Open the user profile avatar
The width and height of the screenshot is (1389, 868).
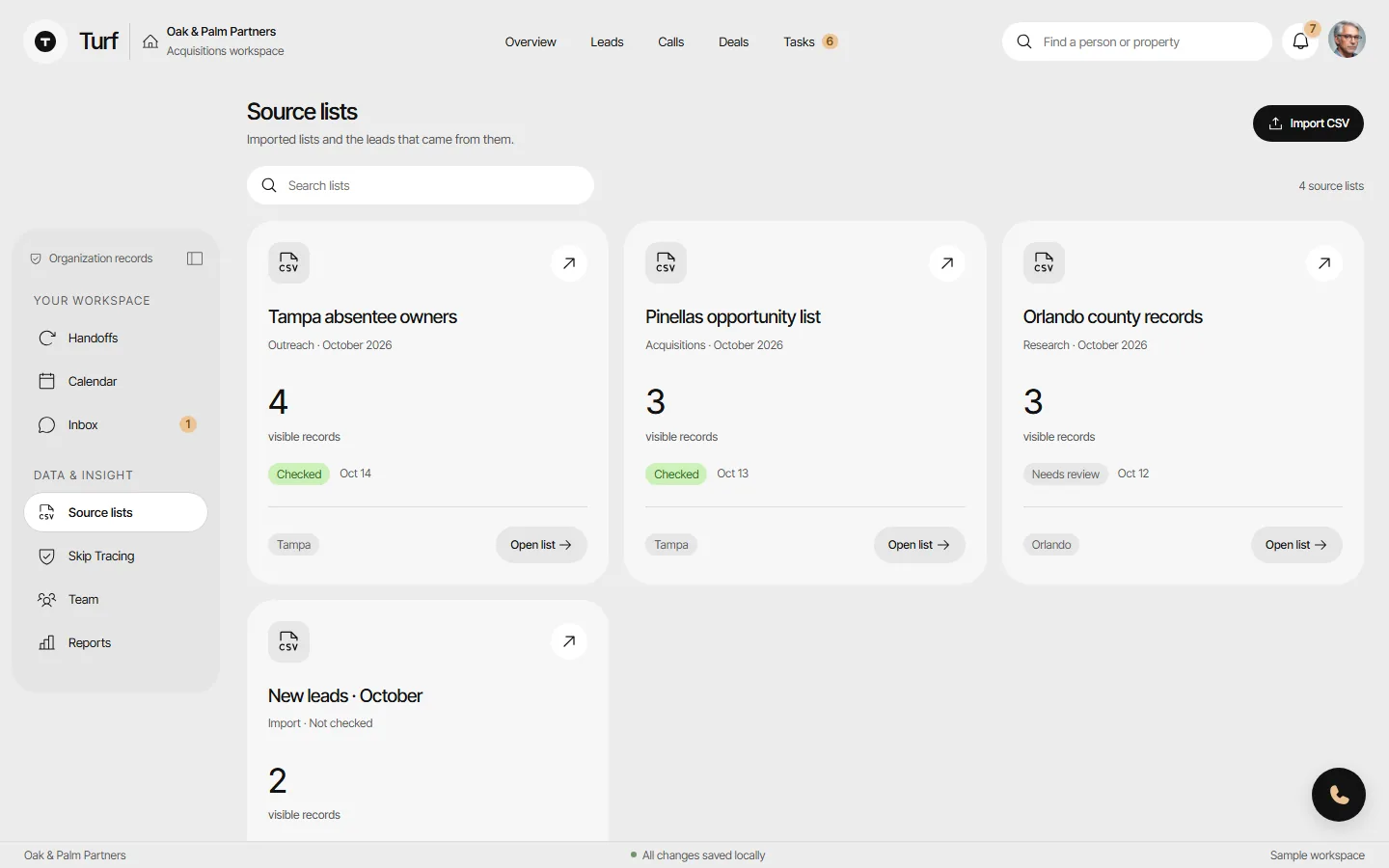coord(1347,41)
